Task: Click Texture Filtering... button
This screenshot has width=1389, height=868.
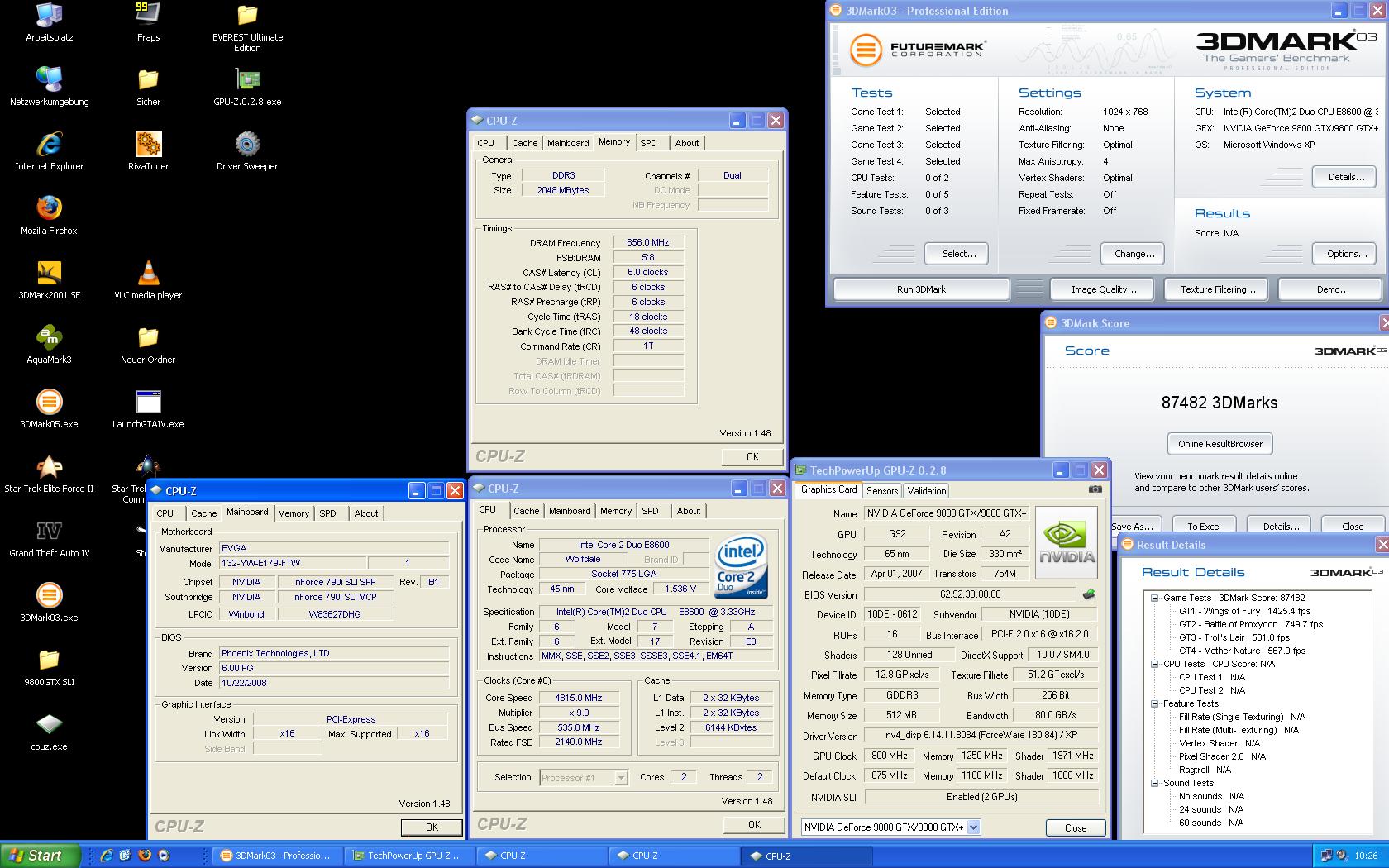Action: [1218, 289]
